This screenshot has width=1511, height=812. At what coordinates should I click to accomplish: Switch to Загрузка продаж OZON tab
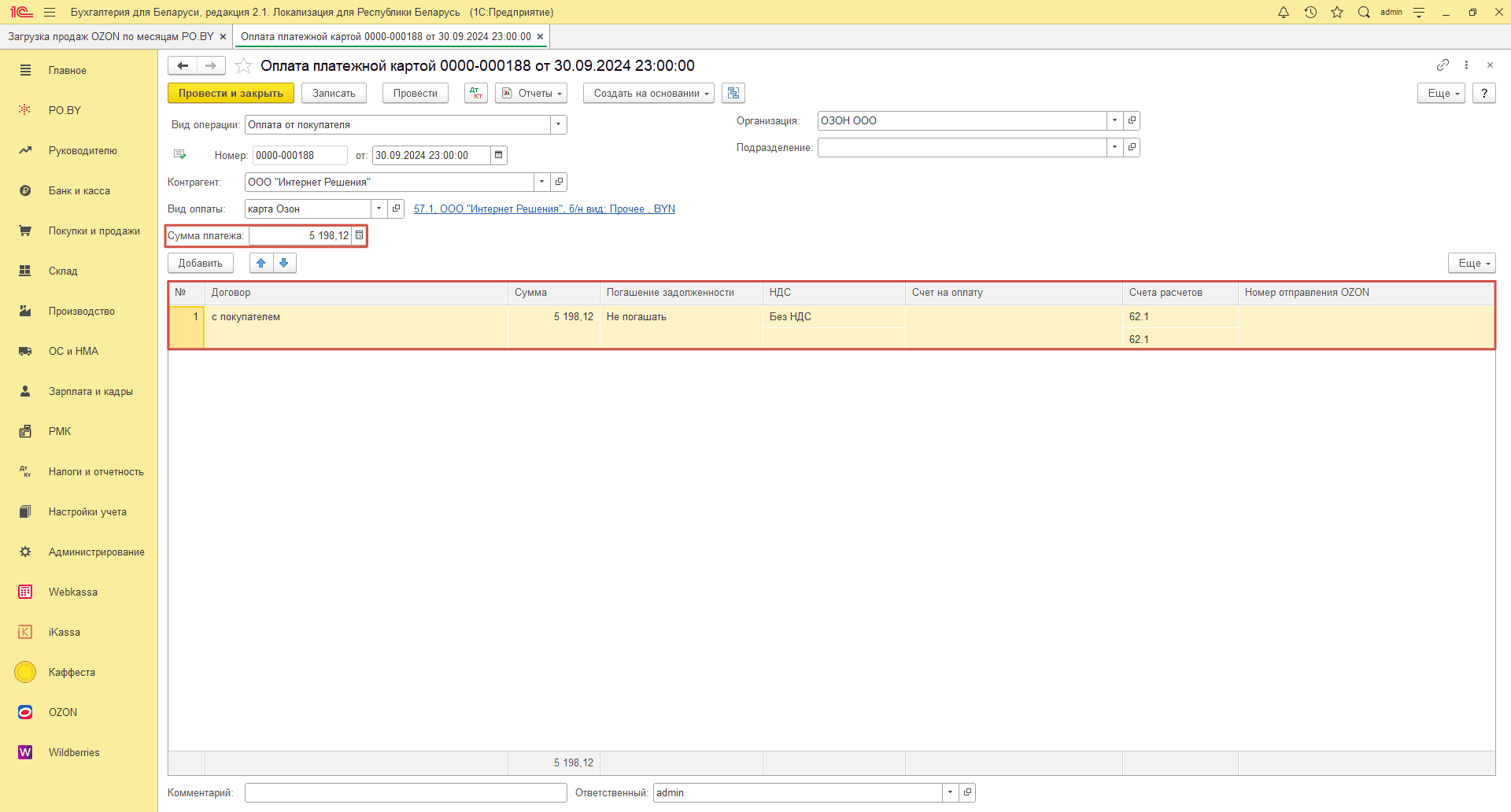[110, 37]
